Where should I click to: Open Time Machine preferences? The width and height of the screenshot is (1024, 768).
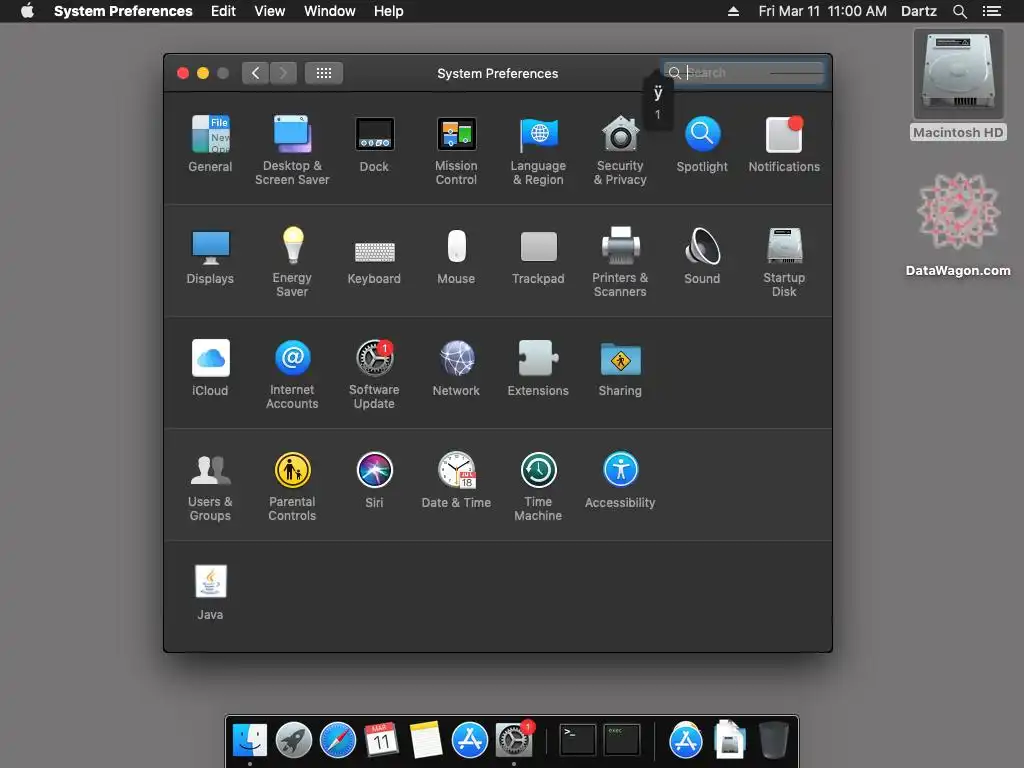coord(538,487)
